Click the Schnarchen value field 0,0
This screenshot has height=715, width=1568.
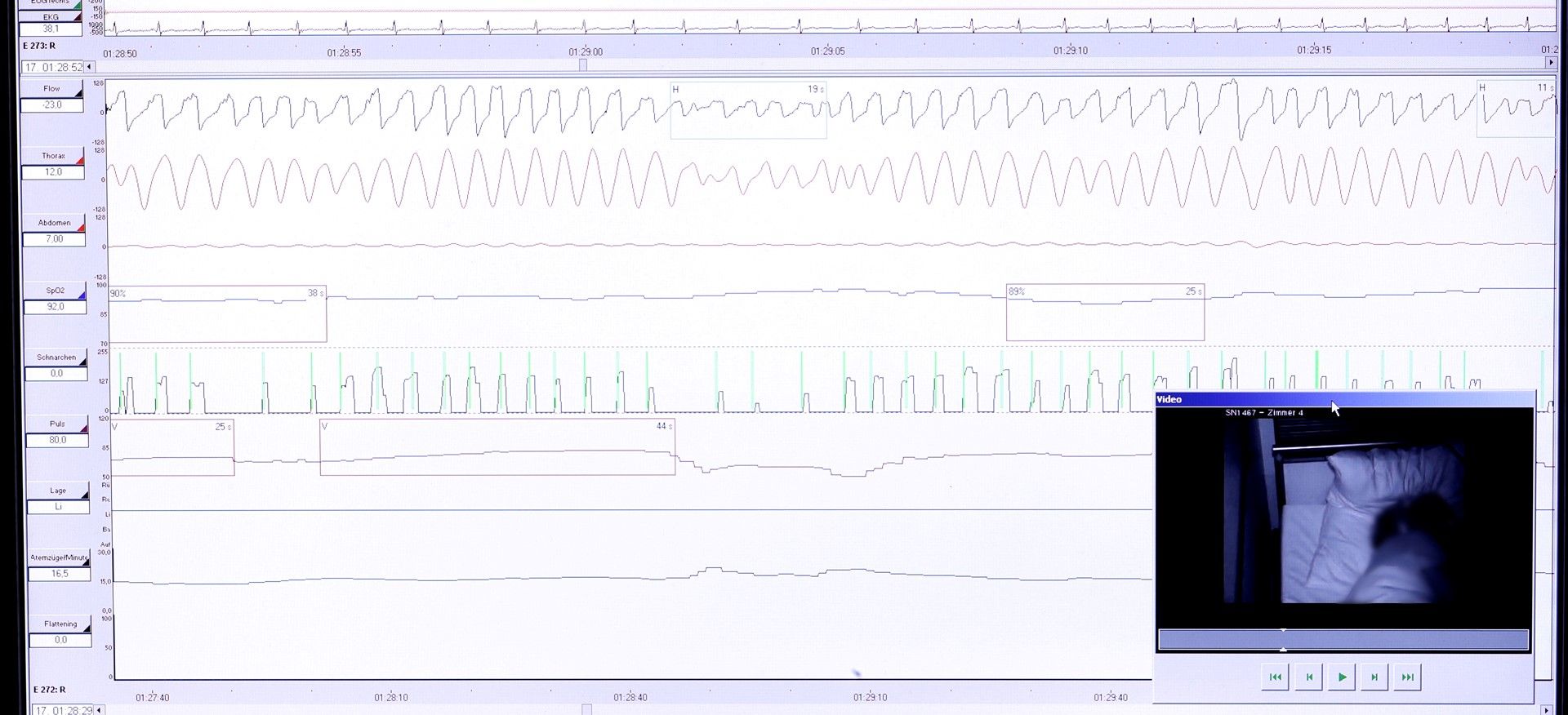[56, 374]
